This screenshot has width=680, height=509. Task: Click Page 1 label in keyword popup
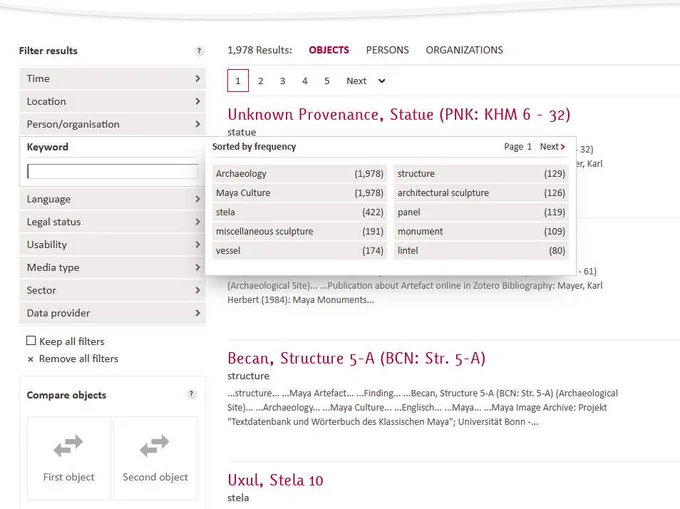point(517,147)
